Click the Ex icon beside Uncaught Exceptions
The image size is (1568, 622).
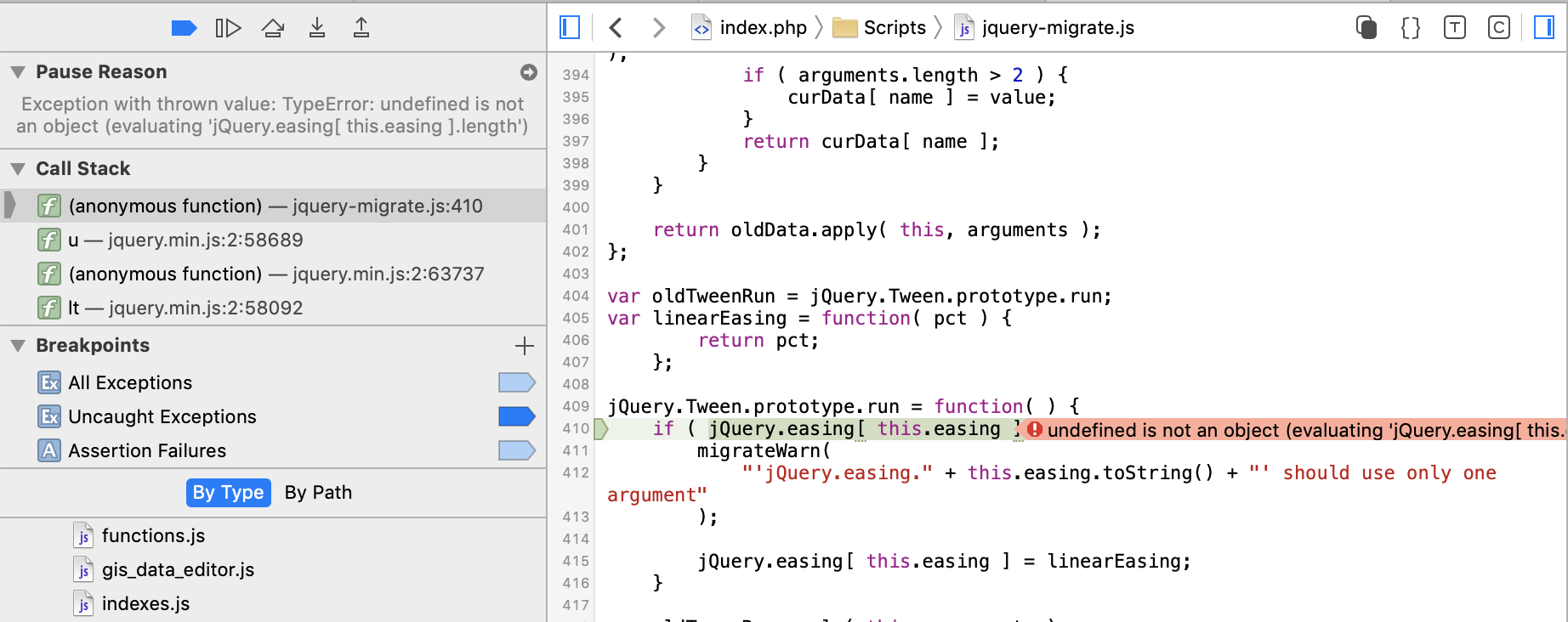49,416
